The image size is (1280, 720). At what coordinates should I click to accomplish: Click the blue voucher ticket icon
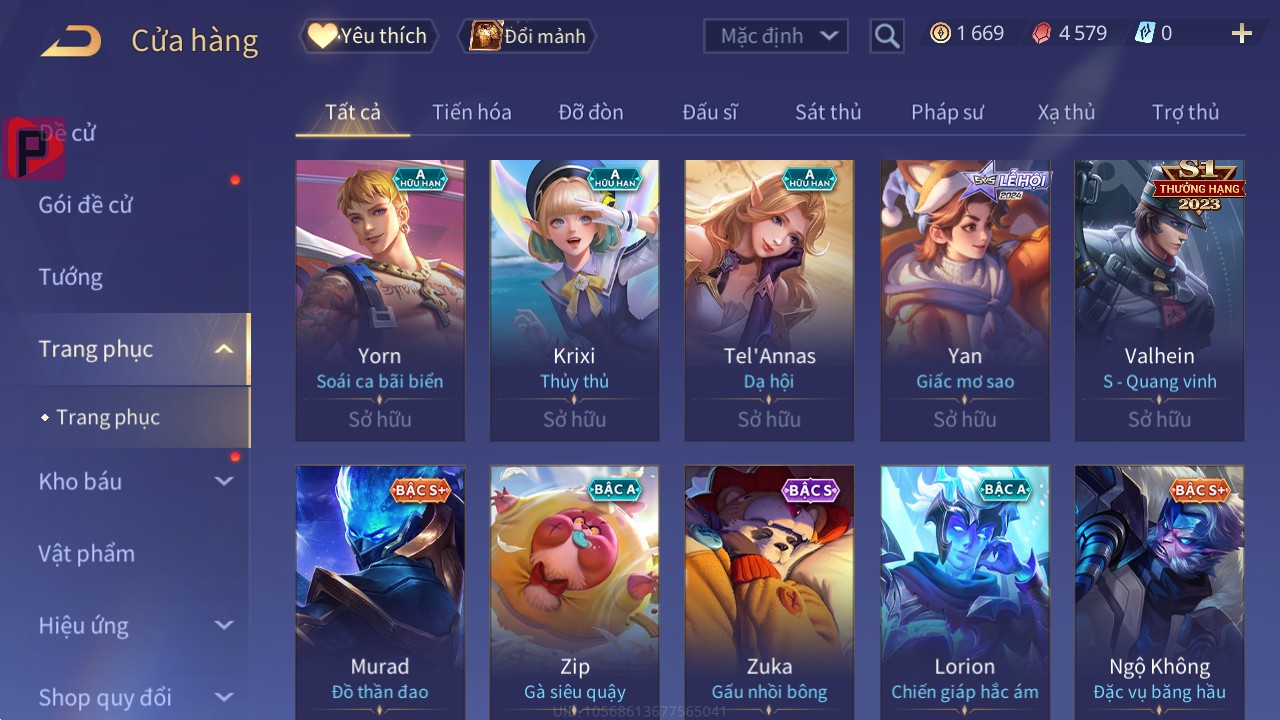(x=1144, y=33)
